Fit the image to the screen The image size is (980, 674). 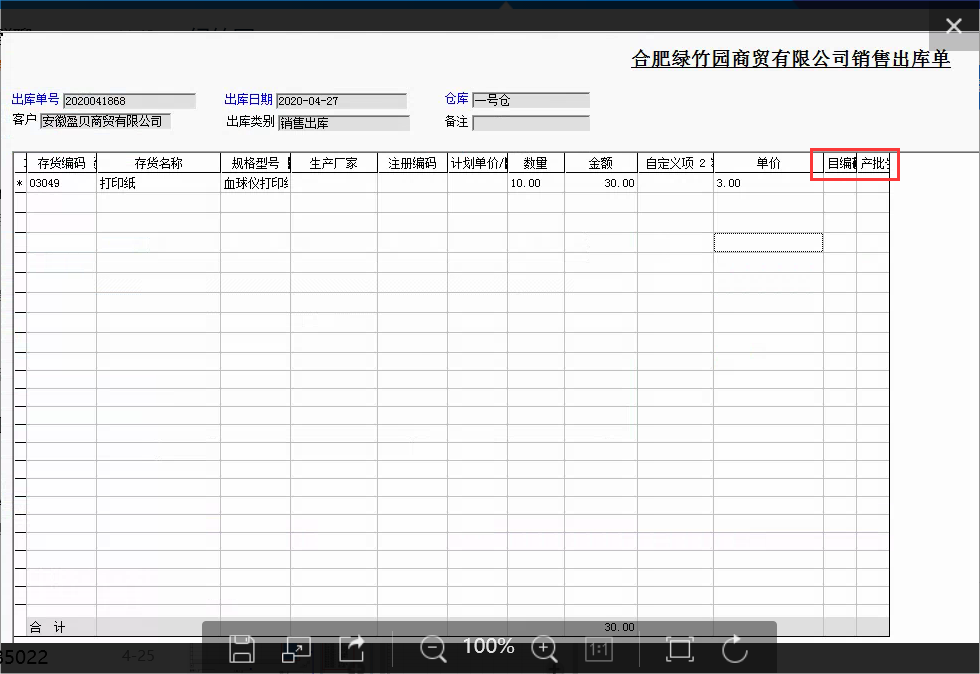(679, 649)
